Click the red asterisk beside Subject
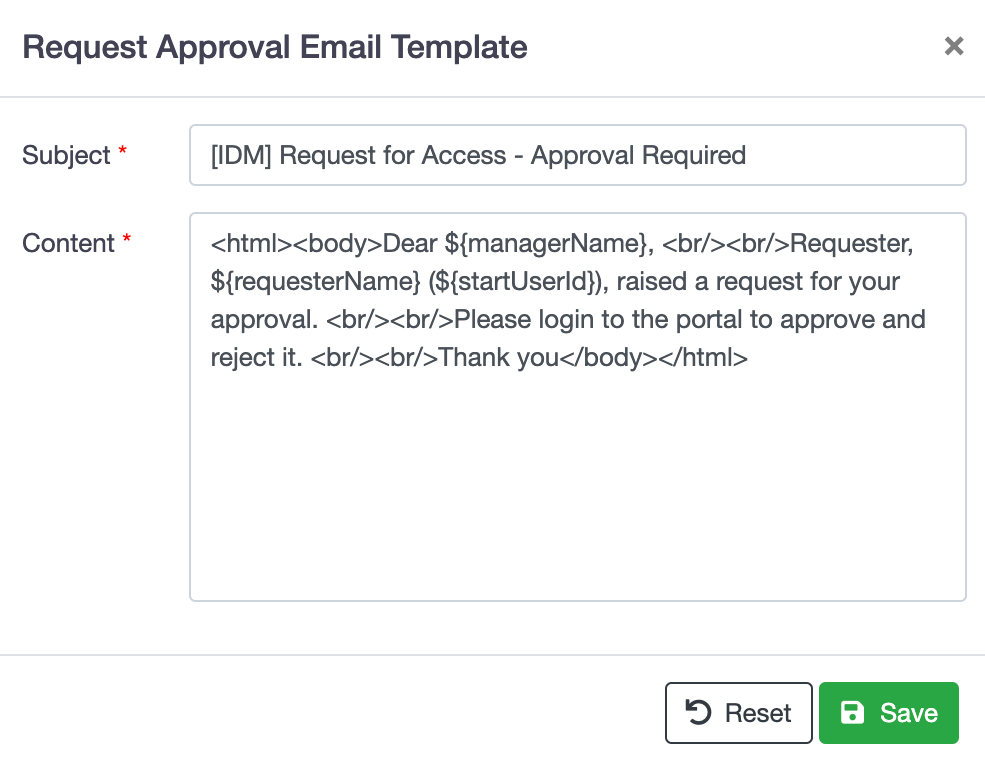The height and width of the screenshot is (760, 985). pos(122,150)
